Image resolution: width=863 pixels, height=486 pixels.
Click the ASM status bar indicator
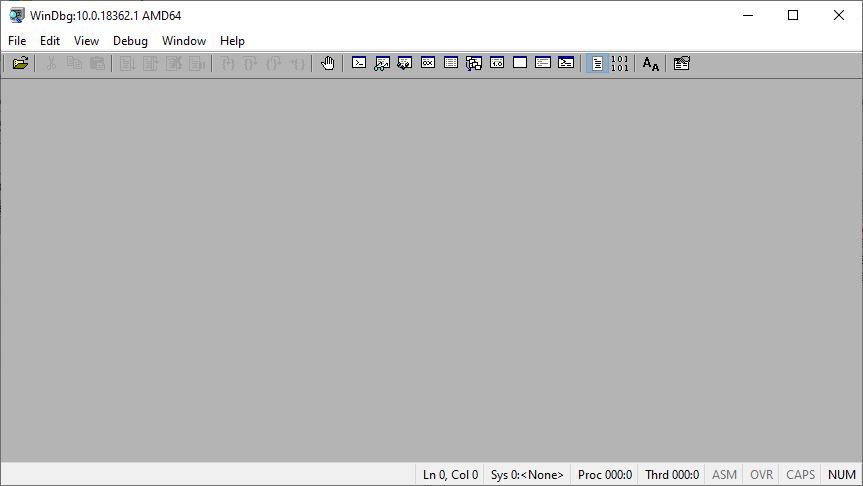click(x=724, y=474)
